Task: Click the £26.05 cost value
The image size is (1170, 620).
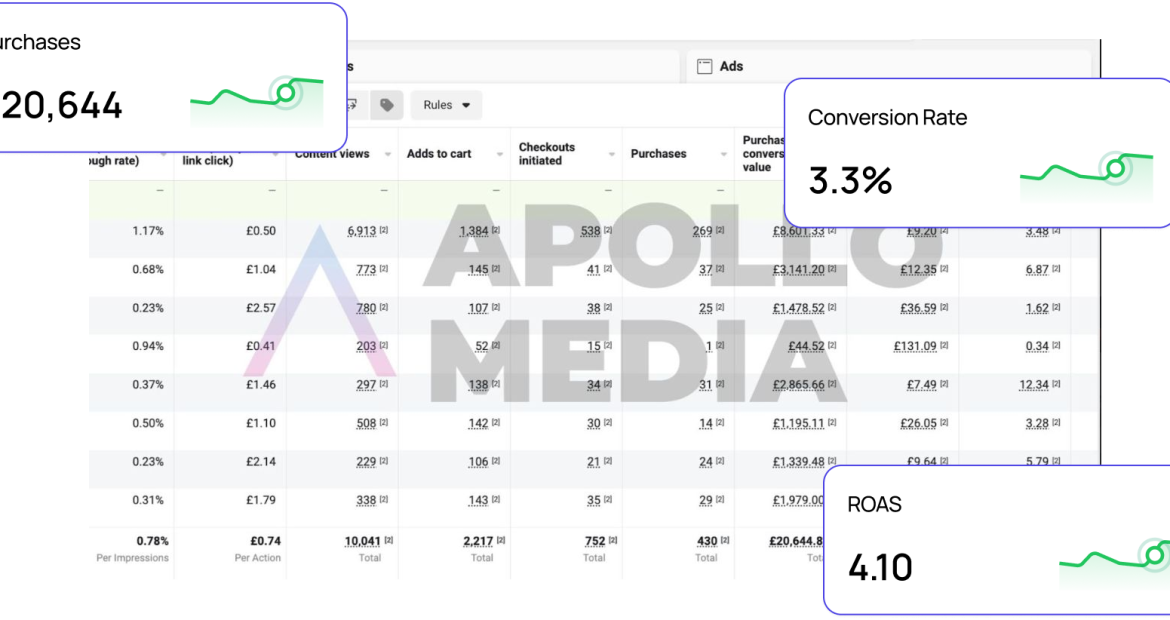Action: click(918, 424)
